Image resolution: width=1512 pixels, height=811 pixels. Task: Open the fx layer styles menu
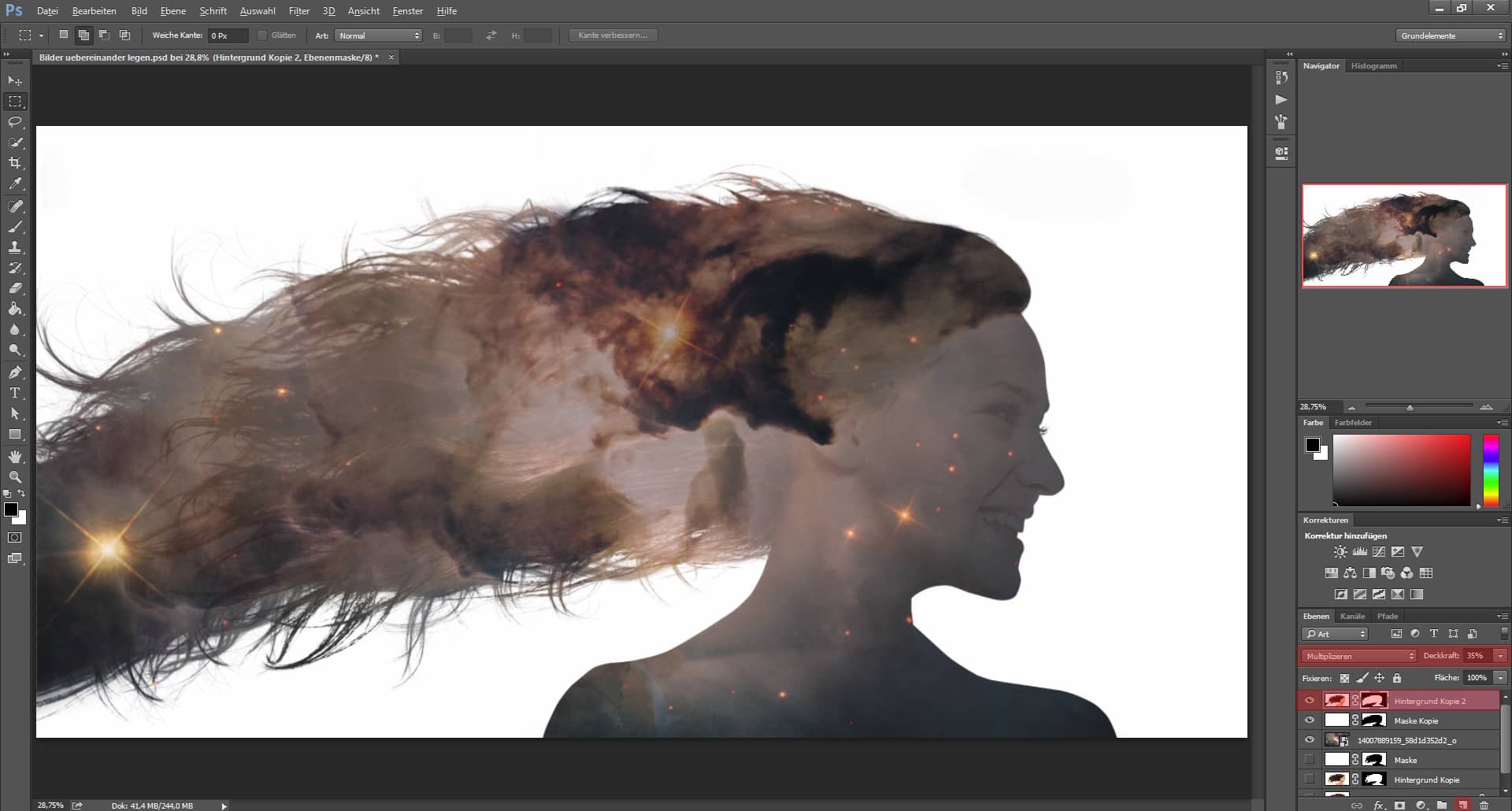pos(1379,805)
